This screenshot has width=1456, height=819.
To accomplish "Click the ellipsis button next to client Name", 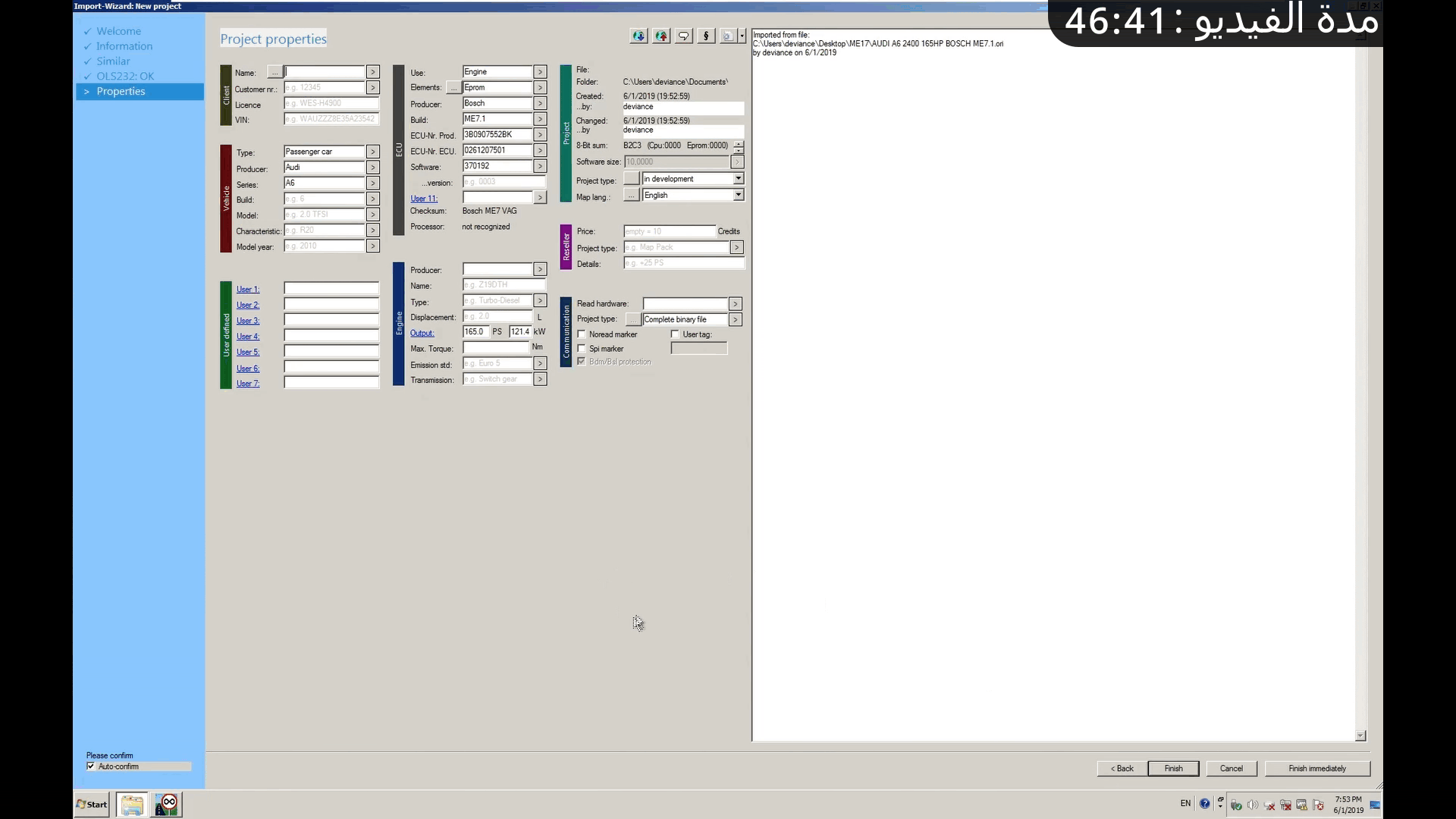I will 275,72.
